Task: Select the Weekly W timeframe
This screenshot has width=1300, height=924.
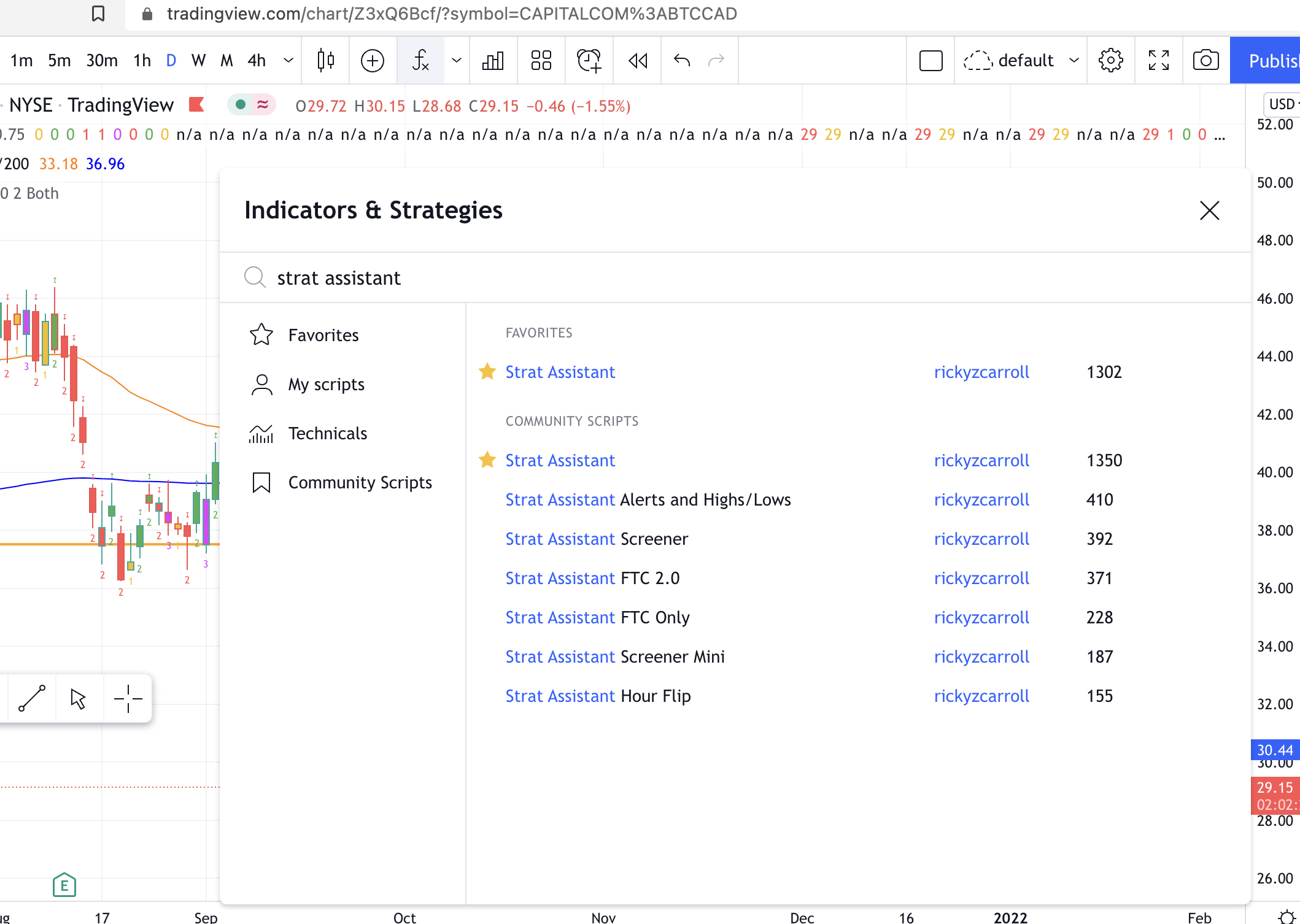Action: (198, 60)
